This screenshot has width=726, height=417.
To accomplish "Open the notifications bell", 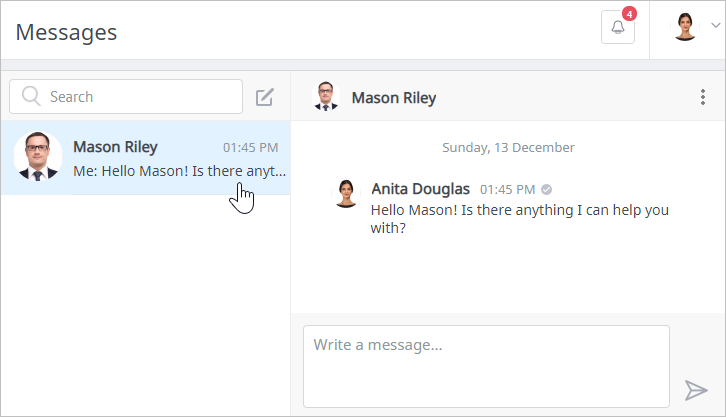I will tap(617, 28).
